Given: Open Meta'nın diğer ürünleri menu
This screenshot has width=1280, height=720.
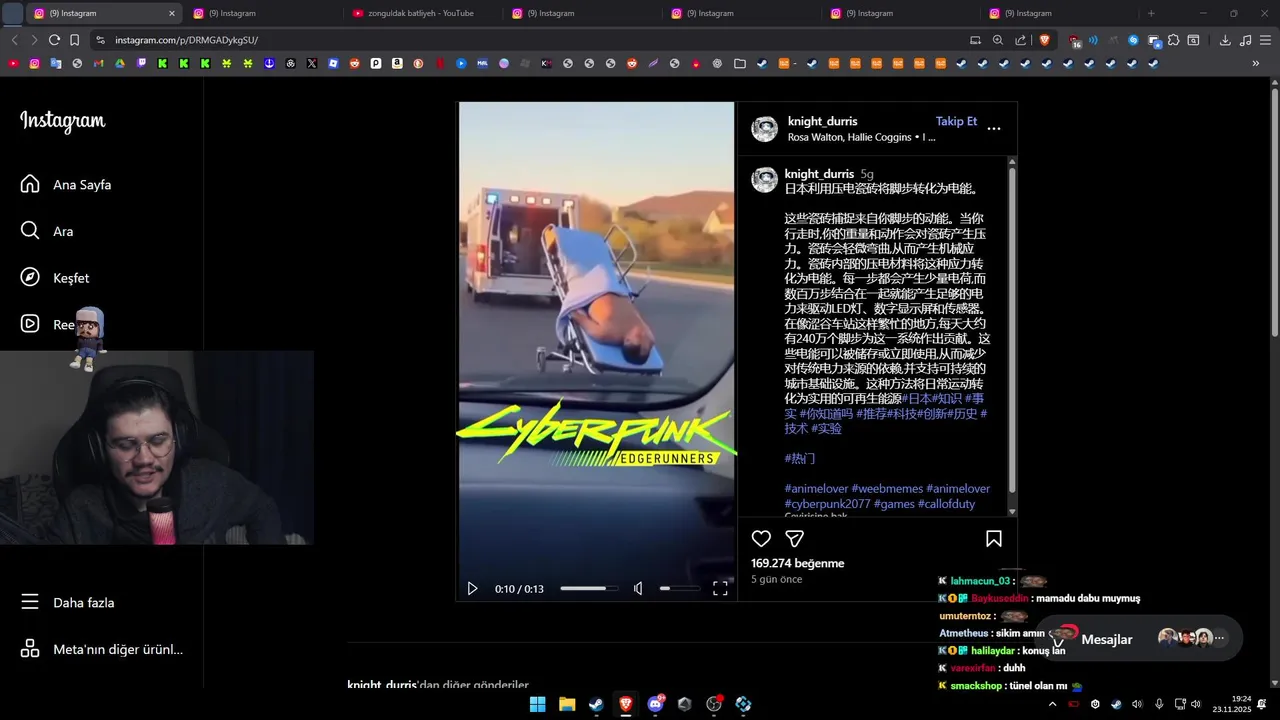Looking at the screenshot, I should [101, 649].
